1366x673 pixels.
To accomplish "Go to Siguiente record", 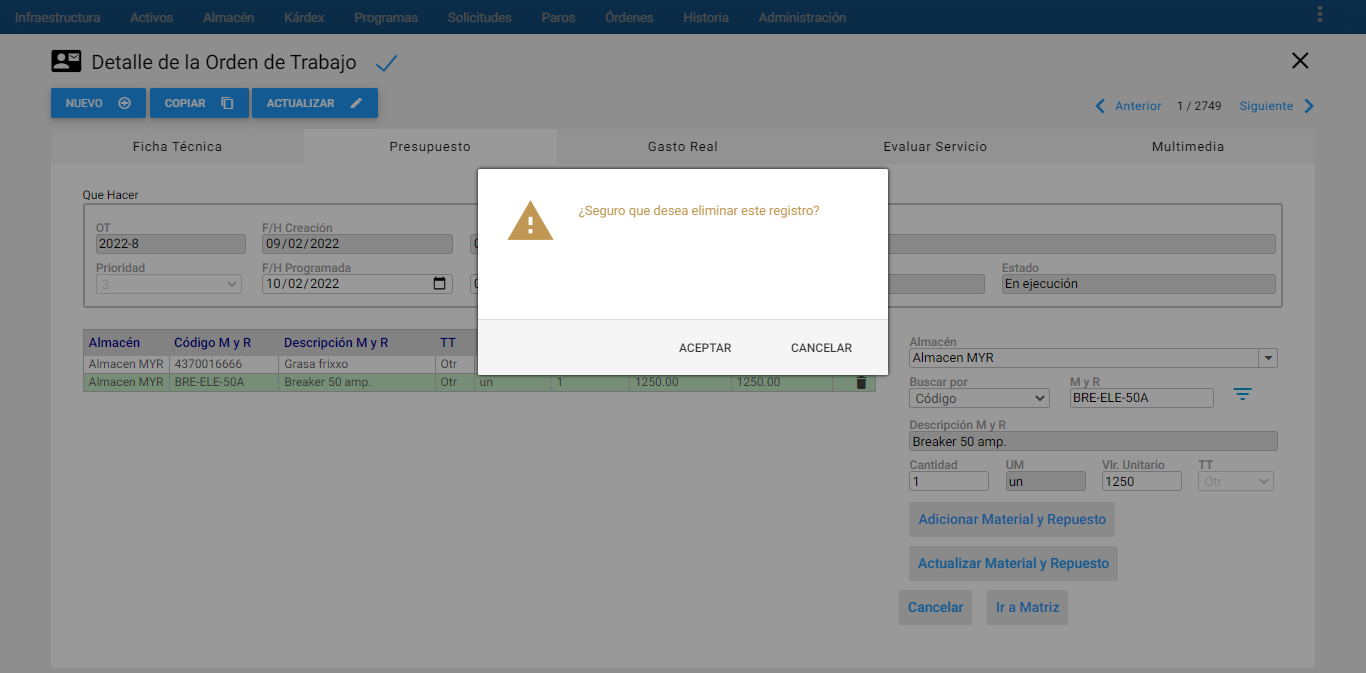I will point(1266,106).
